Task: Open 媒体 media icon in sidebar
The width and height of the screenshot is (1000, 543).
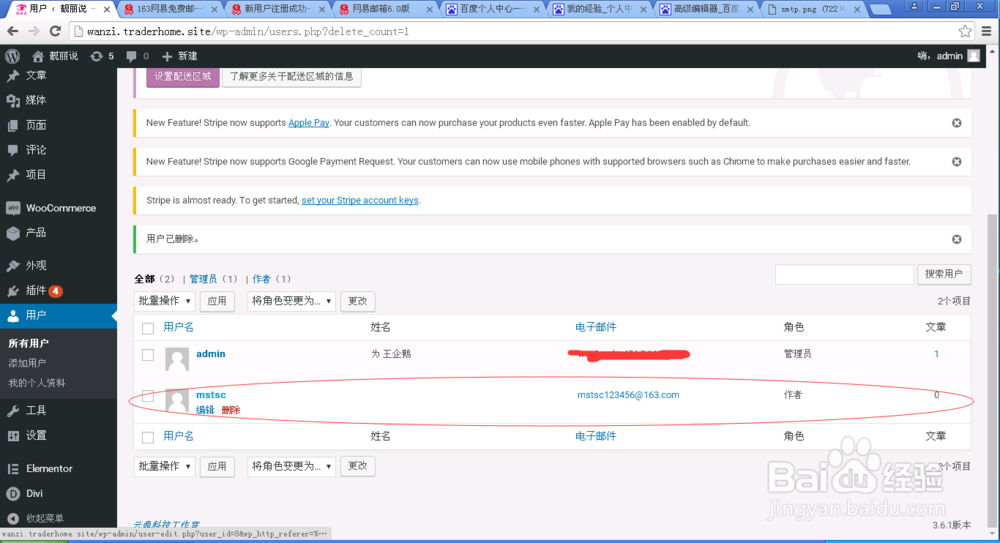Action: 13,100
